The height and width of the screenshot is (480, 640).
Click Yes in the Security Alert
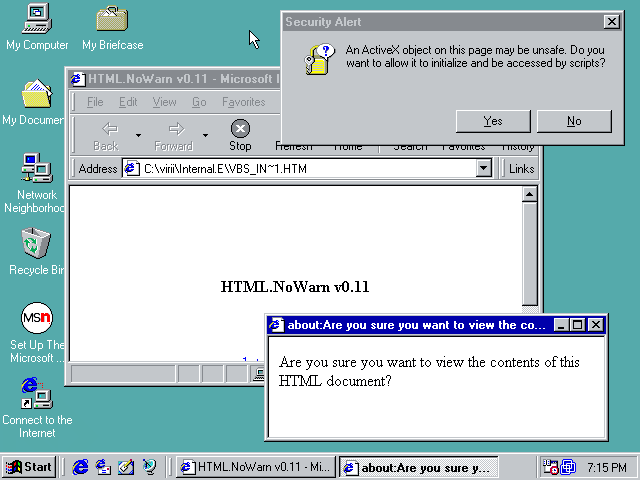click(492, 121)
